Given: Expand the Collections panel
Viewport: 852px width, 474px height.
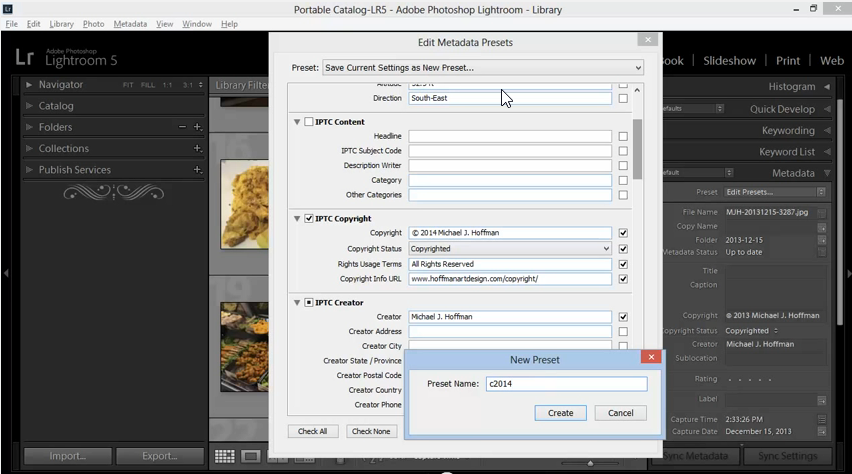Looking at the screenshot, I should [x=29, y=148].
